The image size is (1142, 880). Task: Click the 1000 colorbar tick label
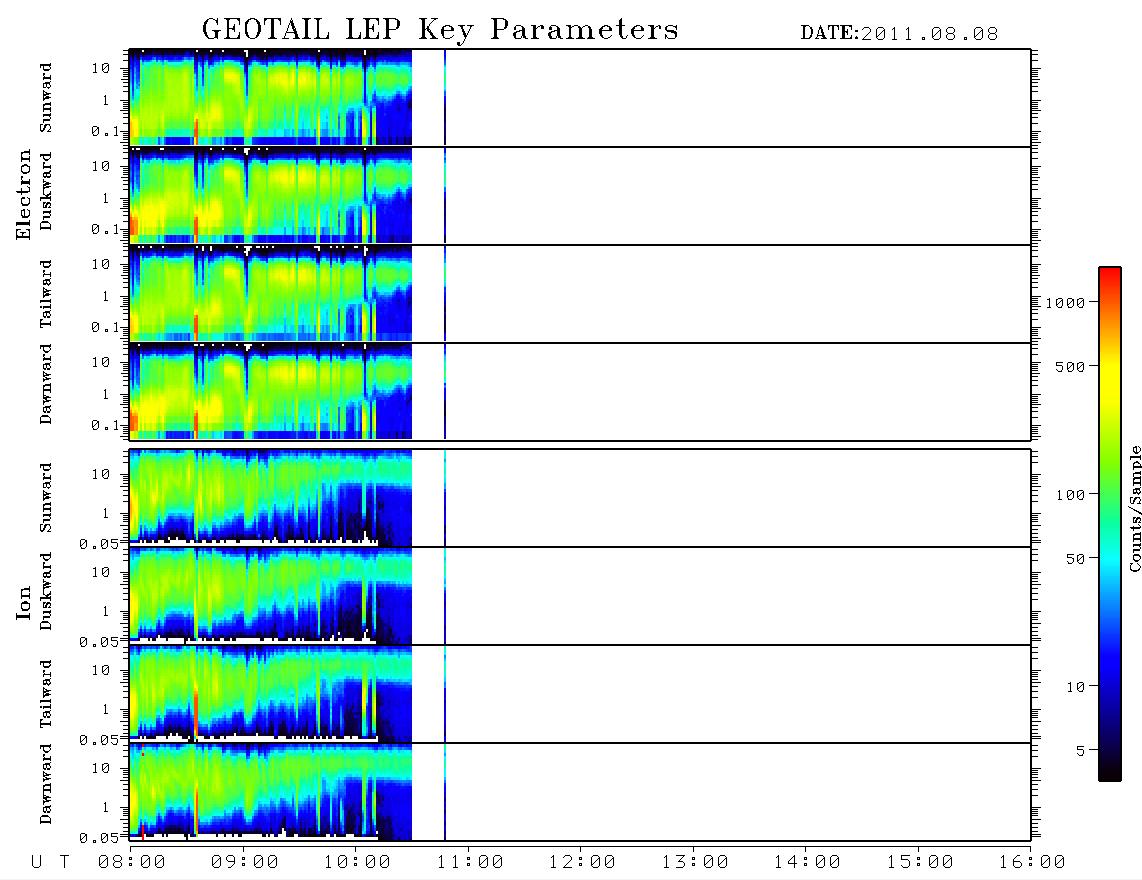[1065, 303]
